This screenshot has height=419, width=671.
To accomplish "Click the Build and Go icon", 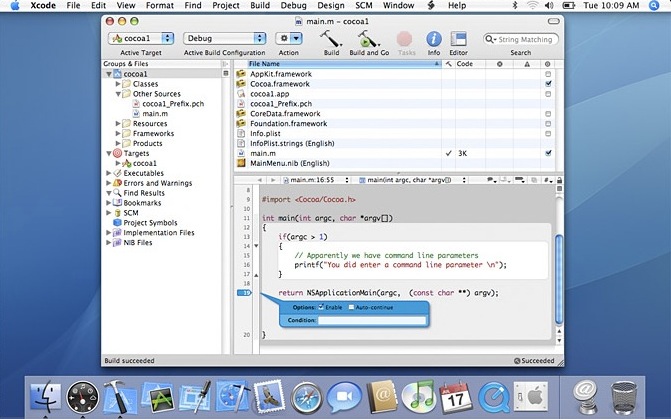I will click(368, 39).
